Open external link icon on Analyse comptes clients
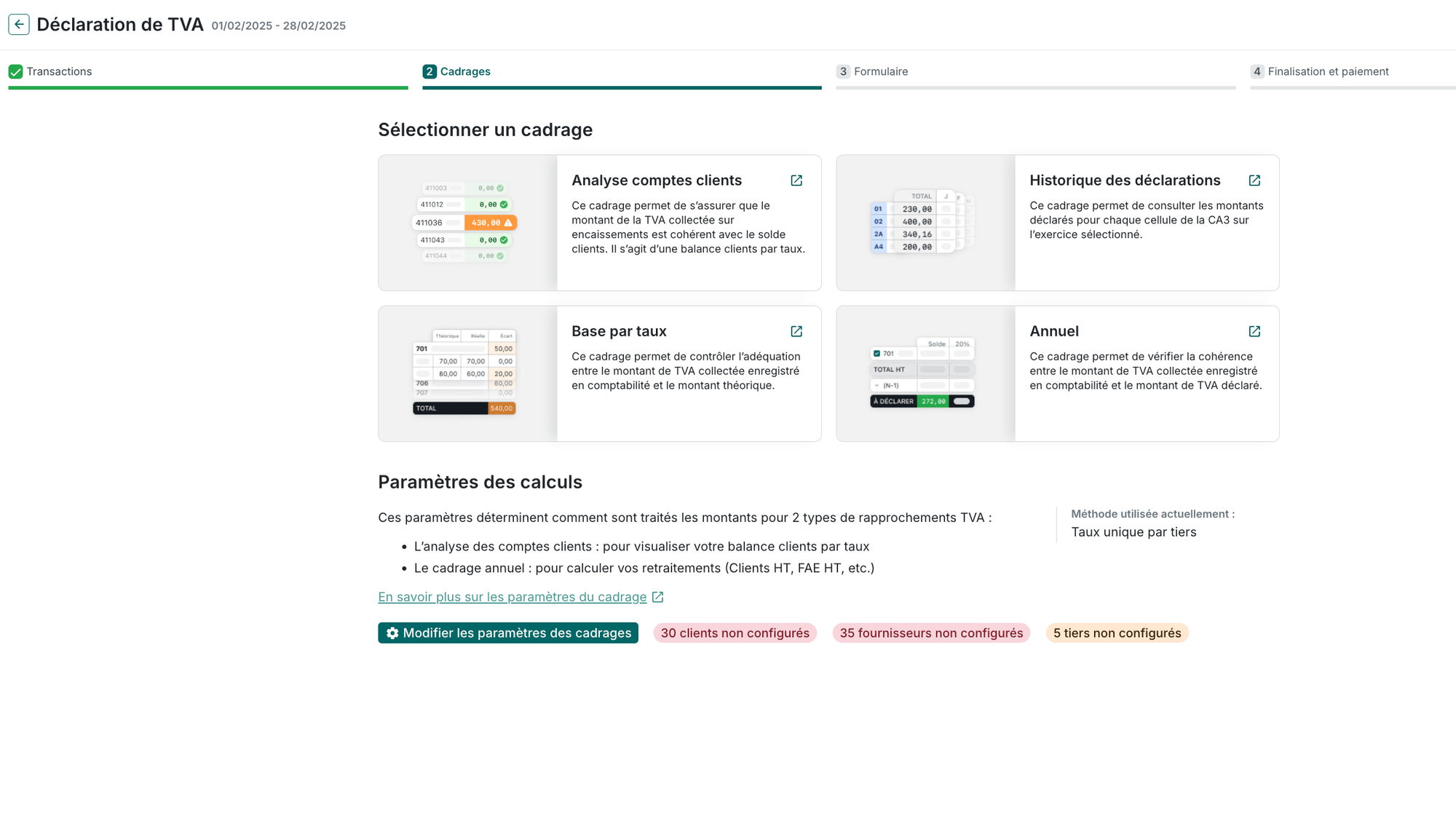Image resolution: width=1456 pixels, height=819 pixels. (796, 181)
